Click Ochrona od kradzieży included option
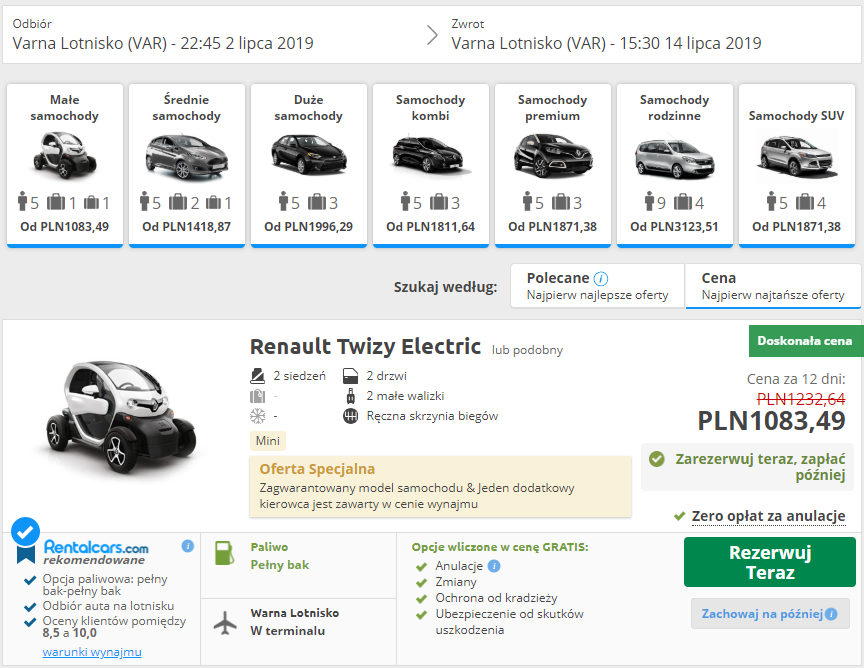Screen dimensions: 864x668 [x=496, y=598]
